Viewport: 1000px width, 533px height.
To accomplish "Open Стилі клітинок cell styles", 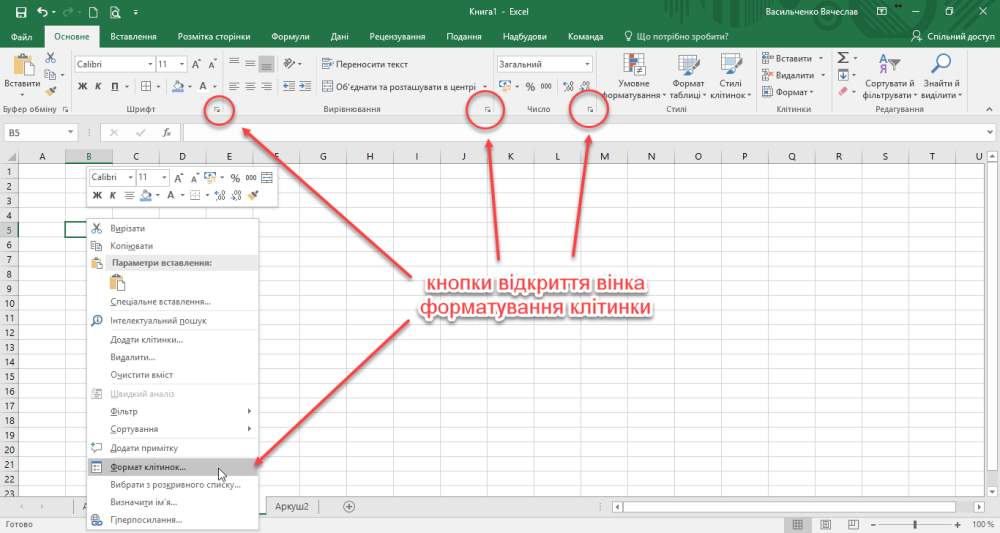I will coord(730,77).
